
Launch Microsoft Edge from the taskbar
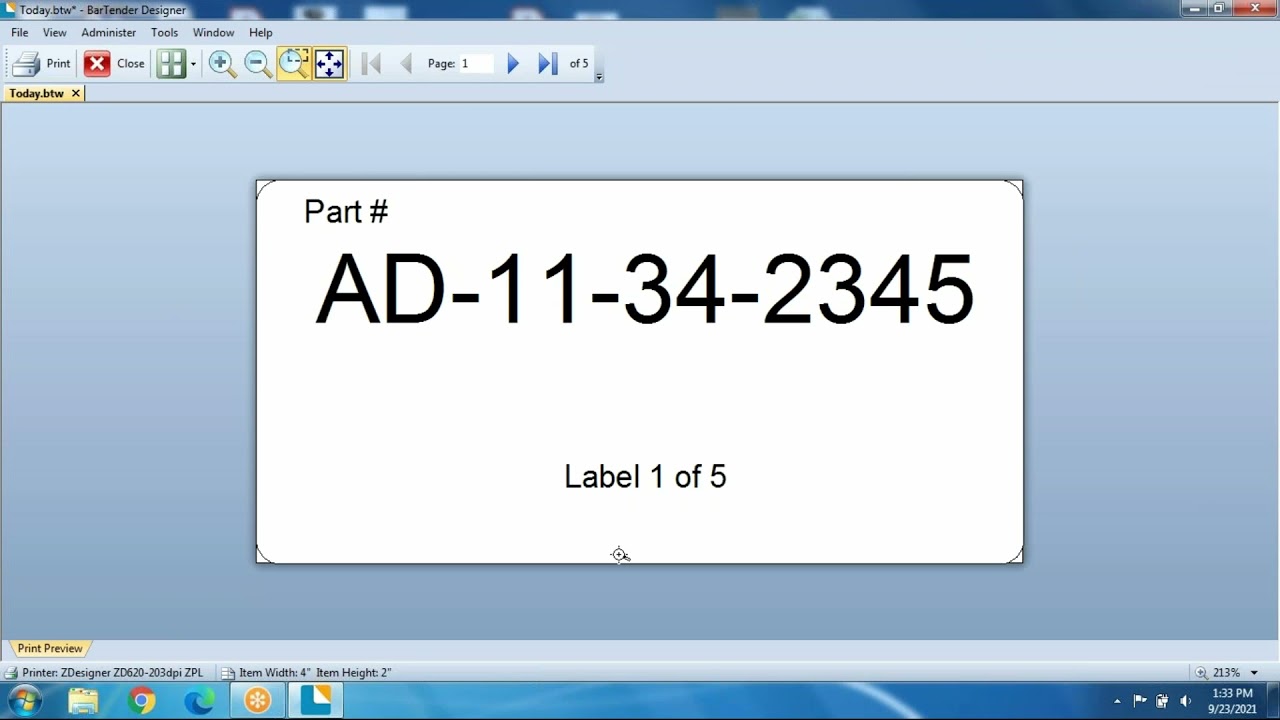click(x=200, y=701)
